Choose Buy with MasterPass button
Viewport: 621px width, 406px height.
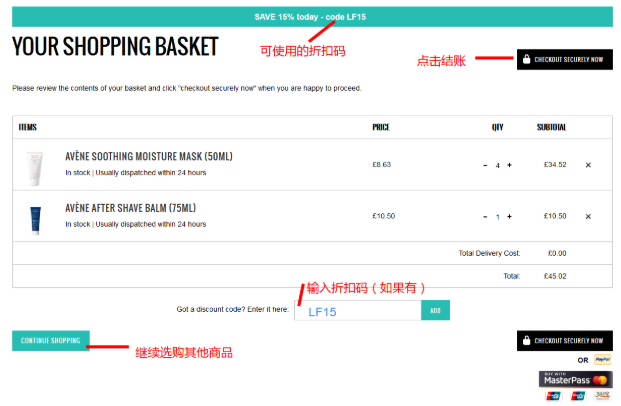coord(575,379)
